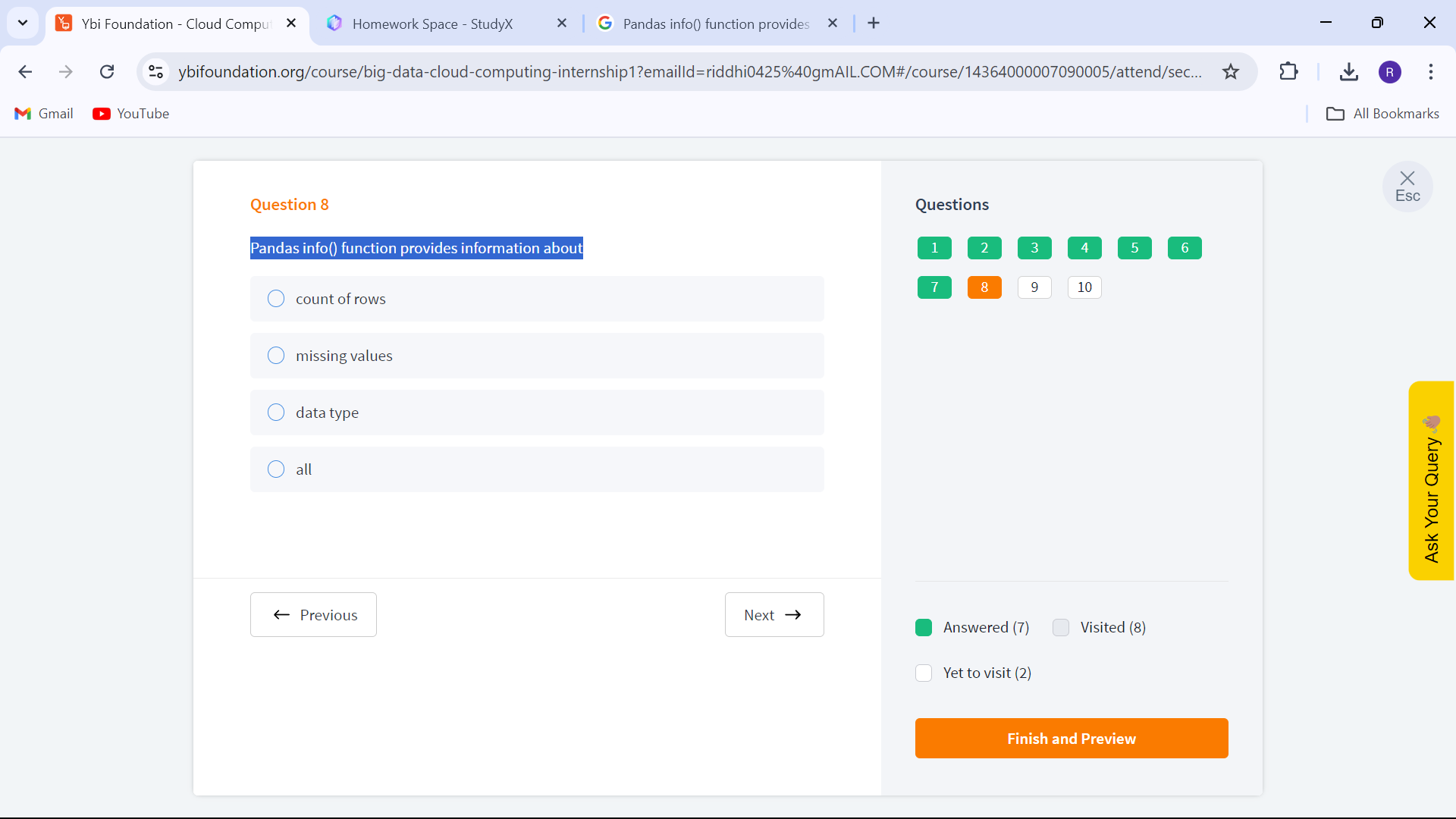The width and height of the screenshot is (1456, 819).
Task: Jump to question 5
Action: click(x=1134, y=248)
